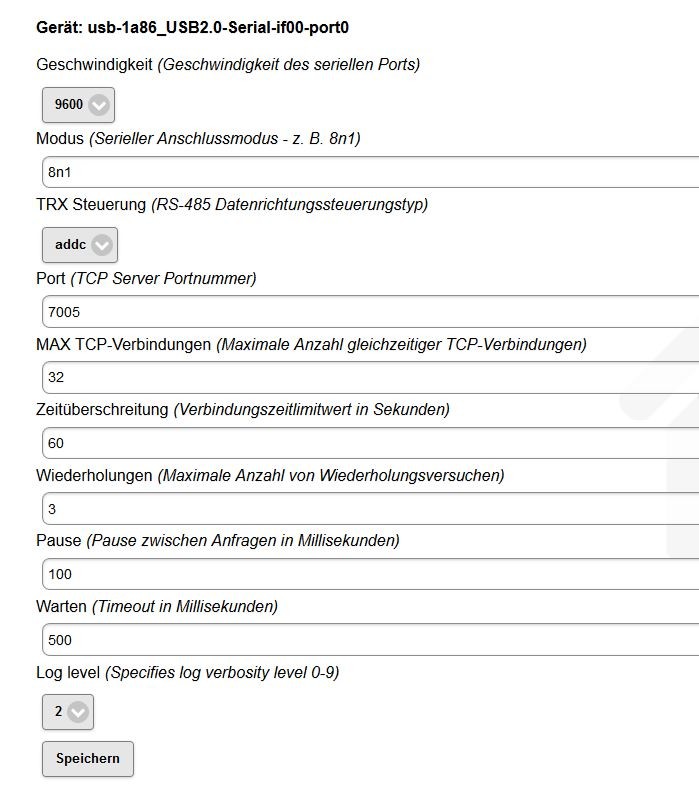
Task: Click the Zeitüberschreitung field with value 60
Action: click(x=370, y=443)
